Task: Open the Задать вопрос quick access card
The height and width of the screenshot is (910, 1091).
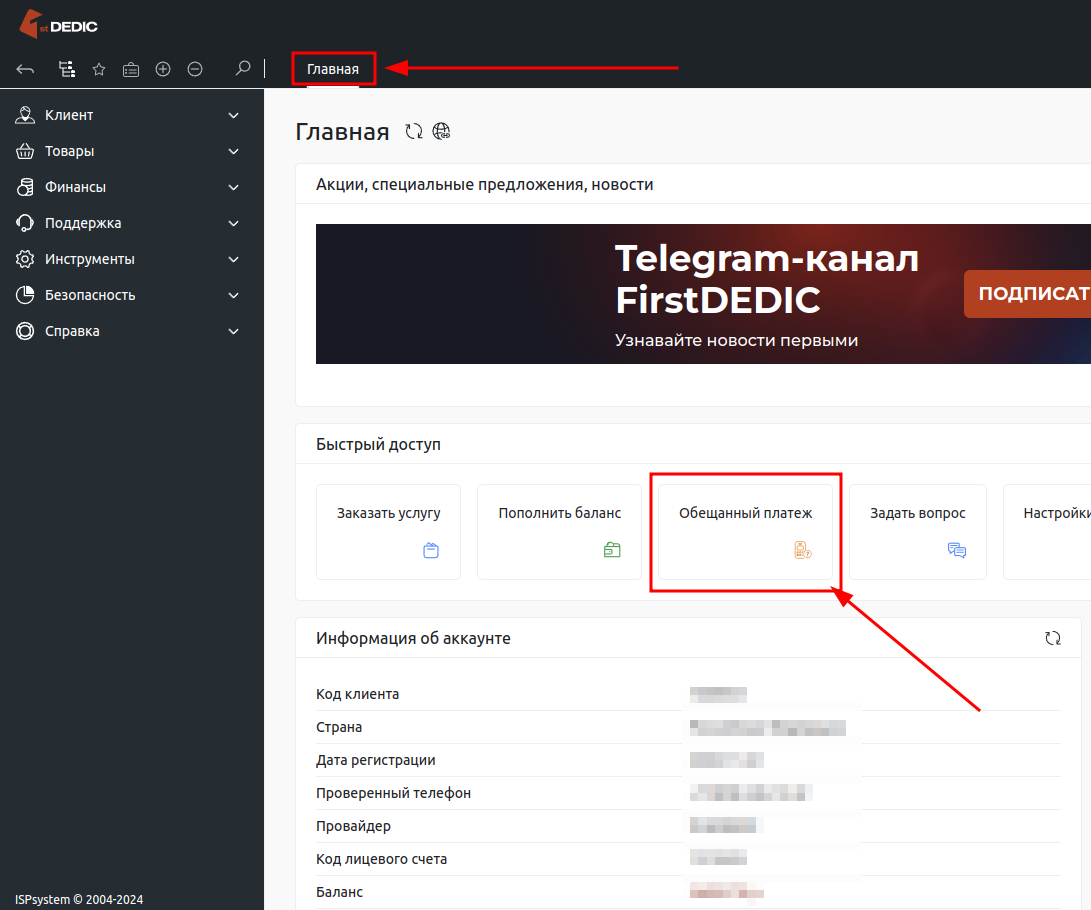Action: (918, 532)
